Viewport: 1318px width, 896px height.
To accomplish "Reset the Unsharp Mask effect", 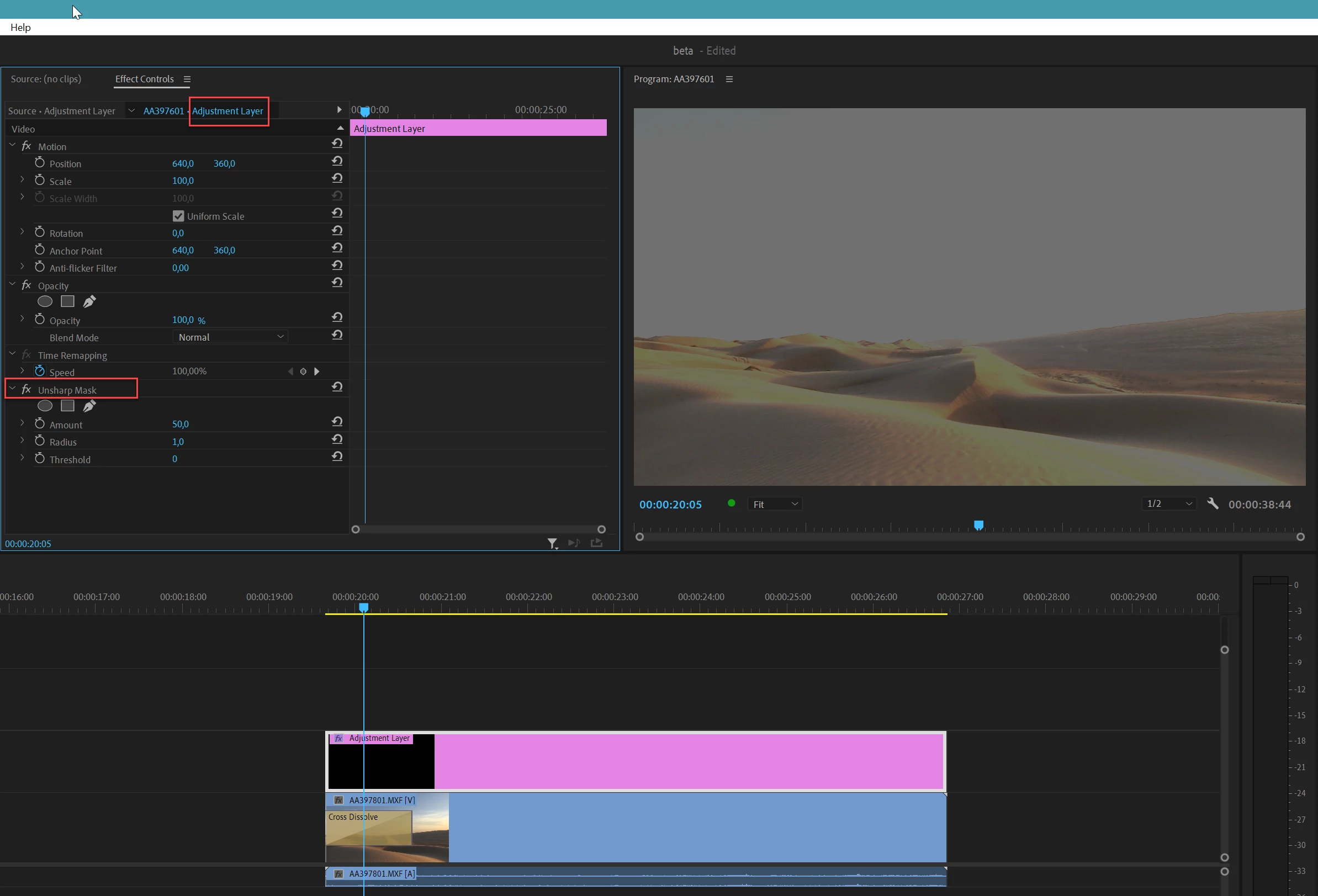I will pyautogui.click(x=337, y=388).
